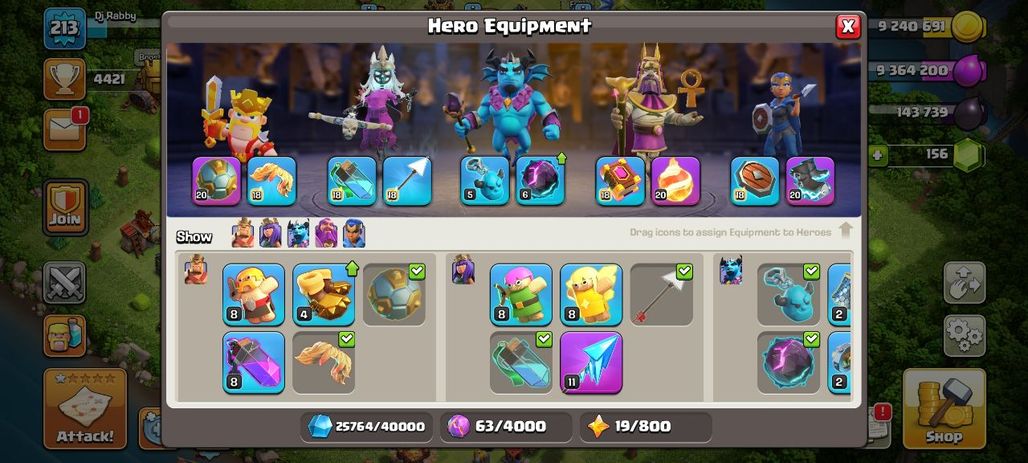Open the mailbox with notification badge

pos(65,129)
